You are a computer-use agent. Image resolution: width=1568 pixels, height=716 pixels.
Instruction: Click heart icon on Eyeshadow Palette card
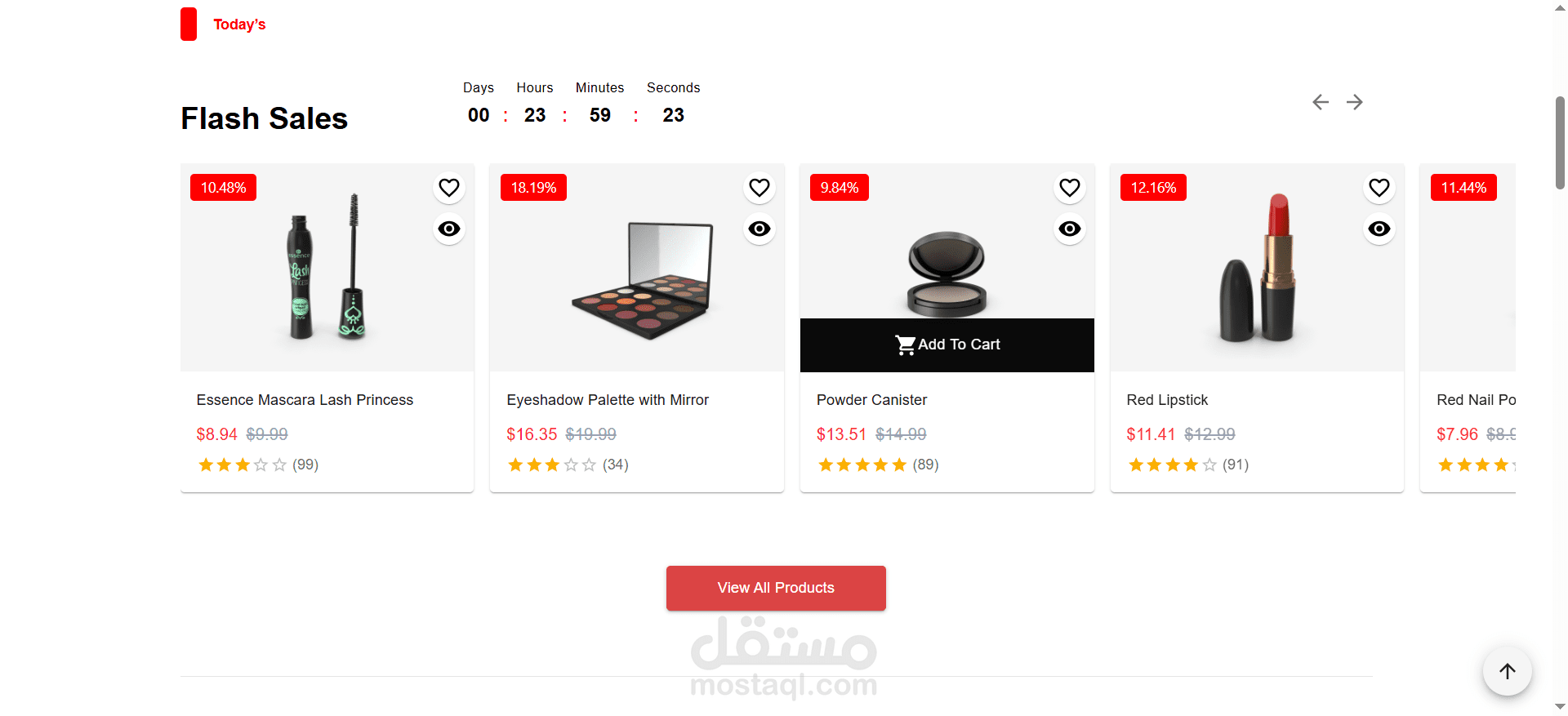point(759,188)
